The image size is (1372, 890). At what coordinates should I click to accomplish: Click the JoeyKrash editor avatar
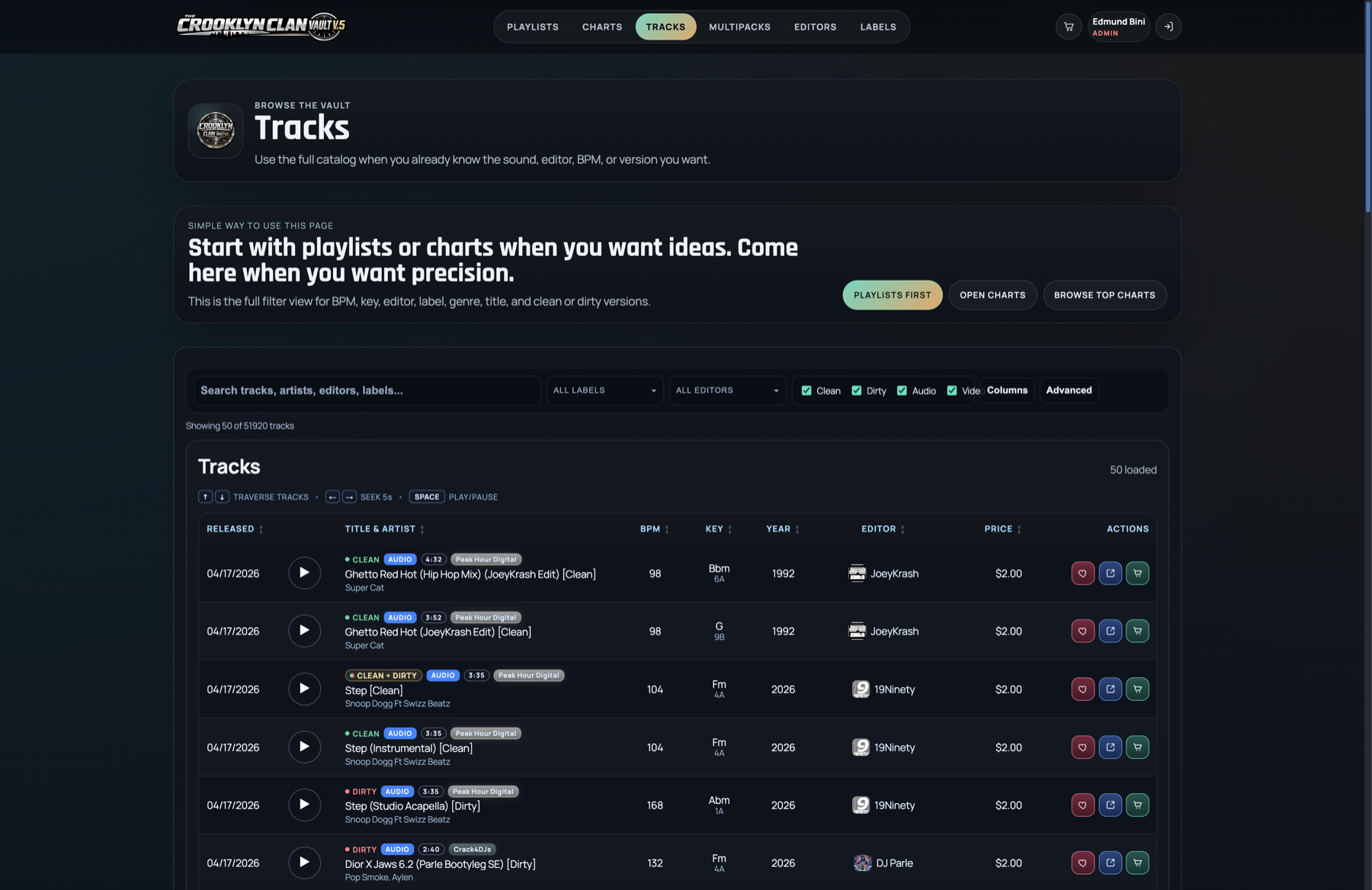[857, 573]
